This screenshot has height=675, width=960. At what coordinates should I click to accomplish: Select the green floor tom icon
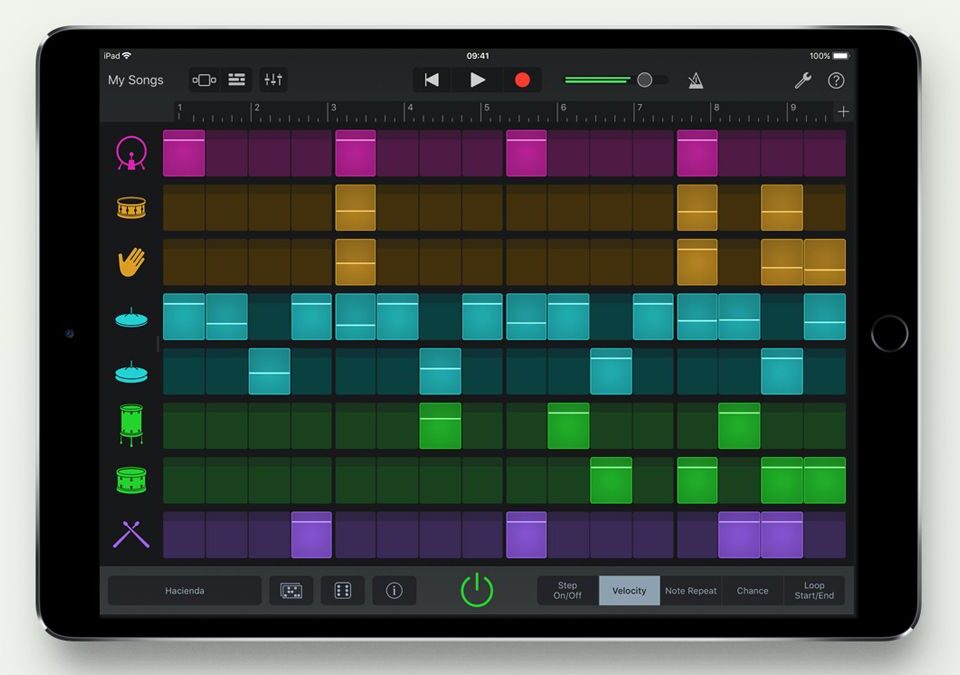(131, 425)
